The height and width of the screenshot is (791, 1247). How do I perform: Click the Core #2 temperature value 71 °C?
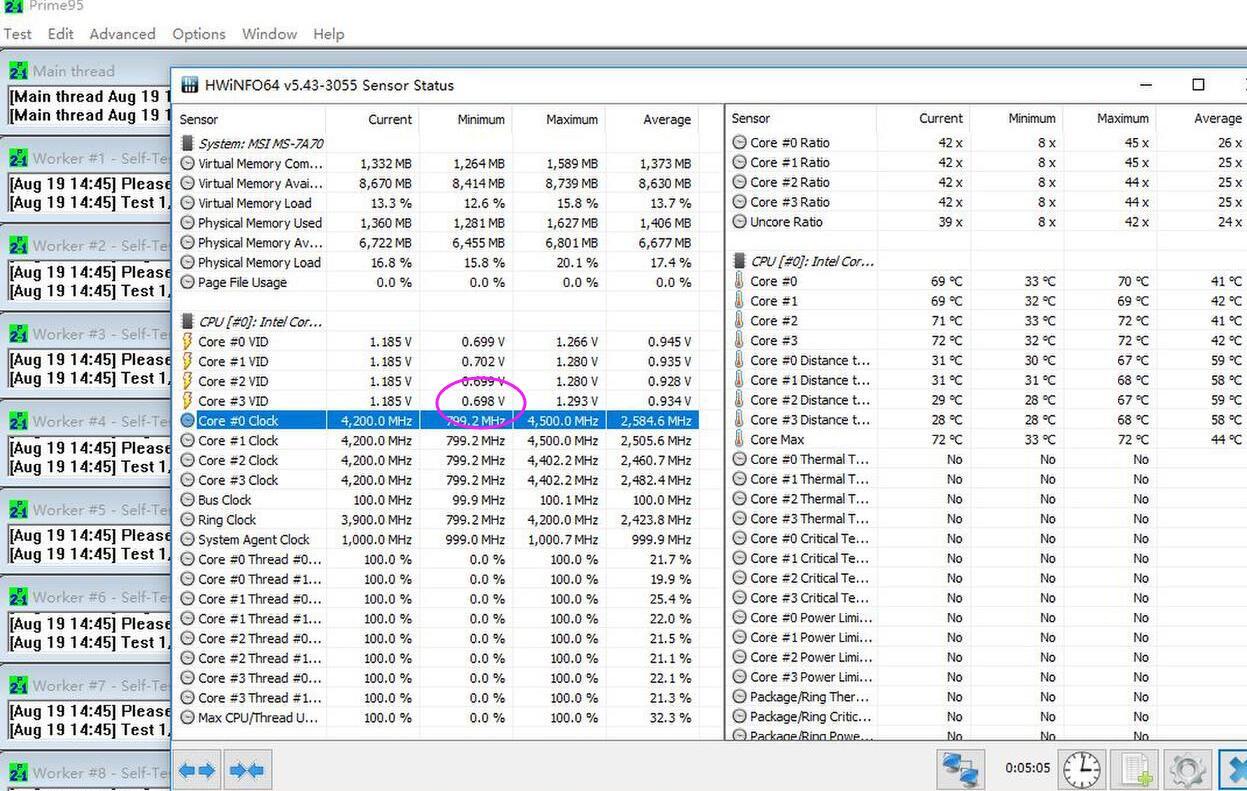946,321
